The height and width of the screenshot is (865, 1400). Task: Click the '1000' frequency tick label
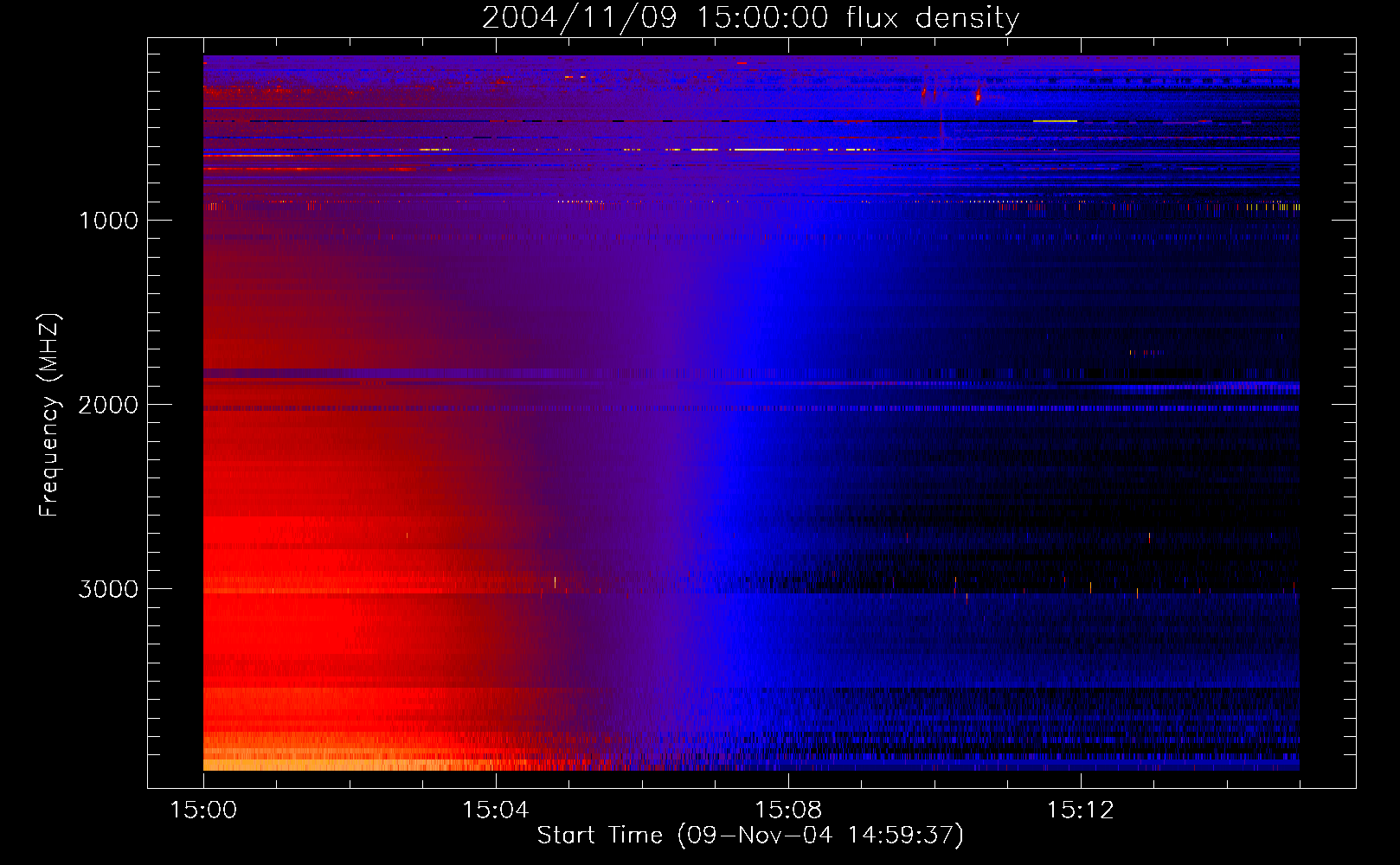pos(108,221)
